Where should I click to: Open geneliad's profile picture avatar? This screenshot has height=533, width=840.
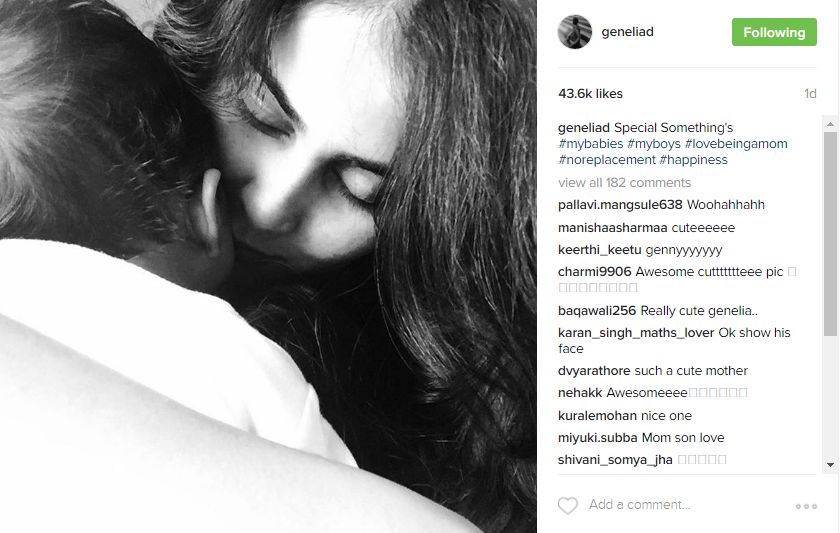click(x=575, y=32)
